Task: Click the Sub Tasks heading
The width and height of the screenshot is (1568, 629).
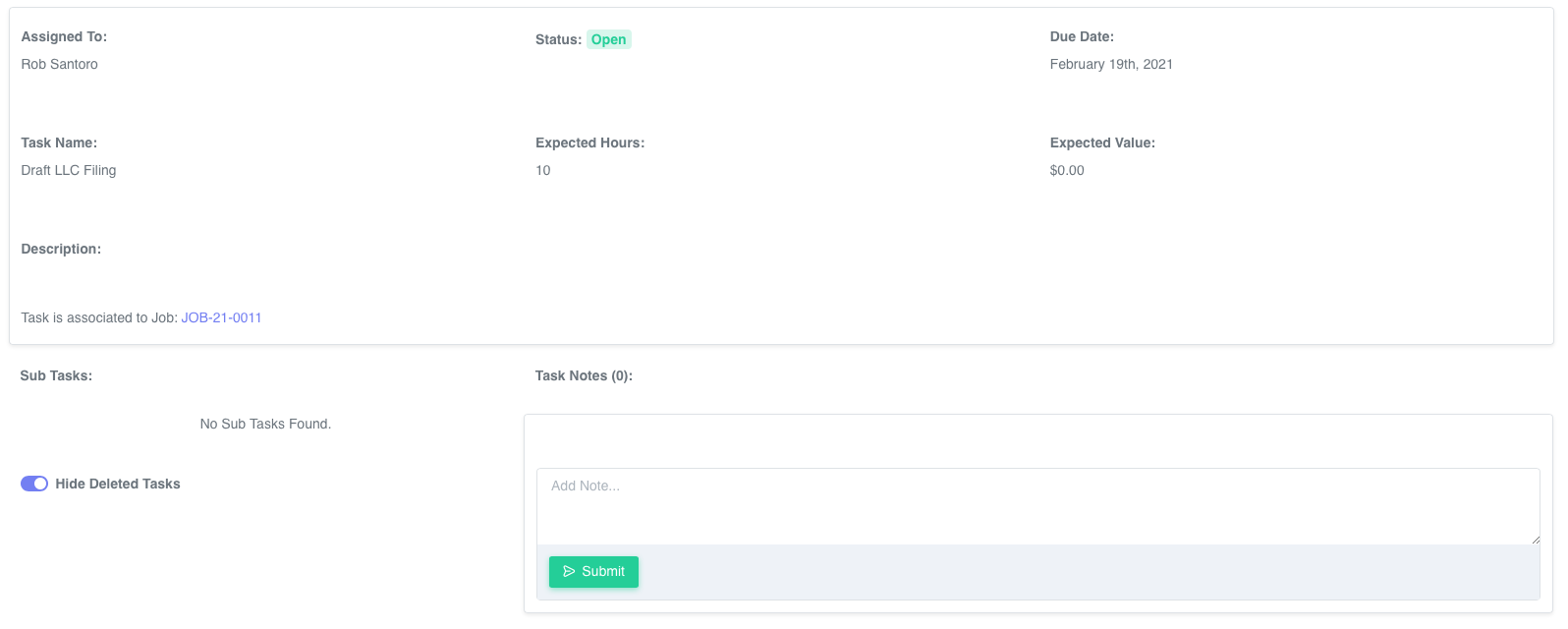Action: [x=56, y=375]
